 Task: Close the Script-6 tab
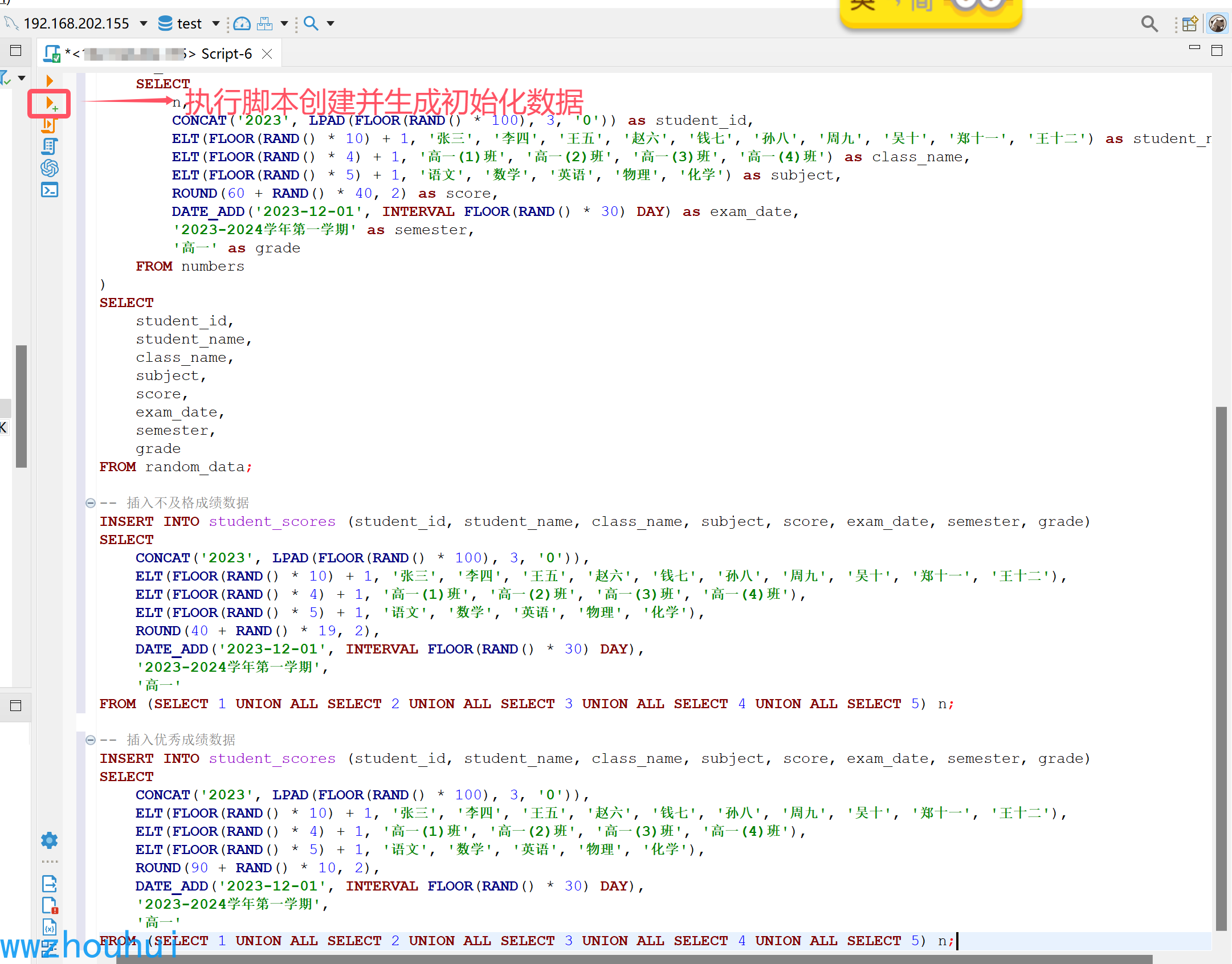267,54
